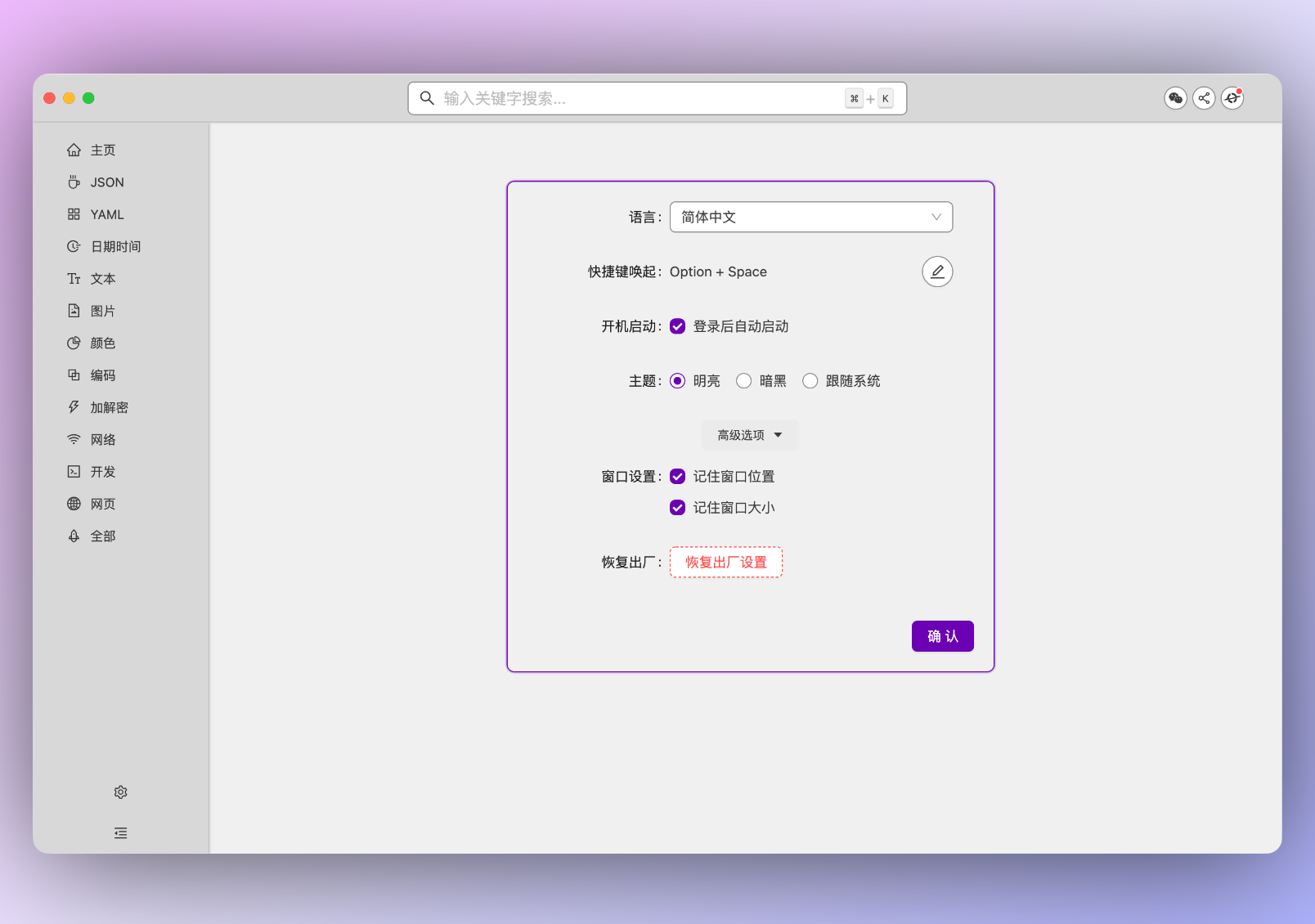Click the edit pencil next to the shortcut
Image resolution: width=1315 pixels, height=924 pixels.
click(x=937, y=271)
